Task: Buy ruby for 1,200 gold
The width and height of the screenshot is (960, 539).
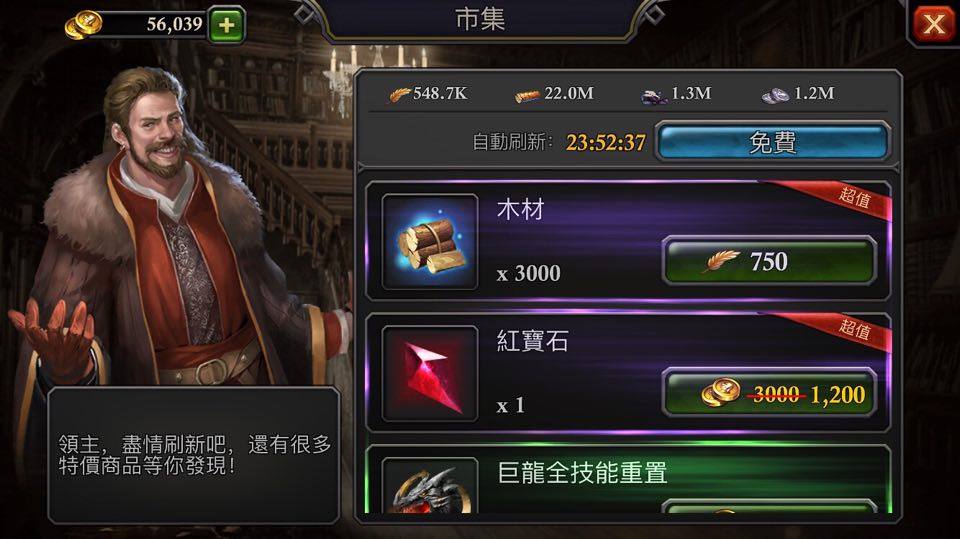Action: click(x=770, y=393)
